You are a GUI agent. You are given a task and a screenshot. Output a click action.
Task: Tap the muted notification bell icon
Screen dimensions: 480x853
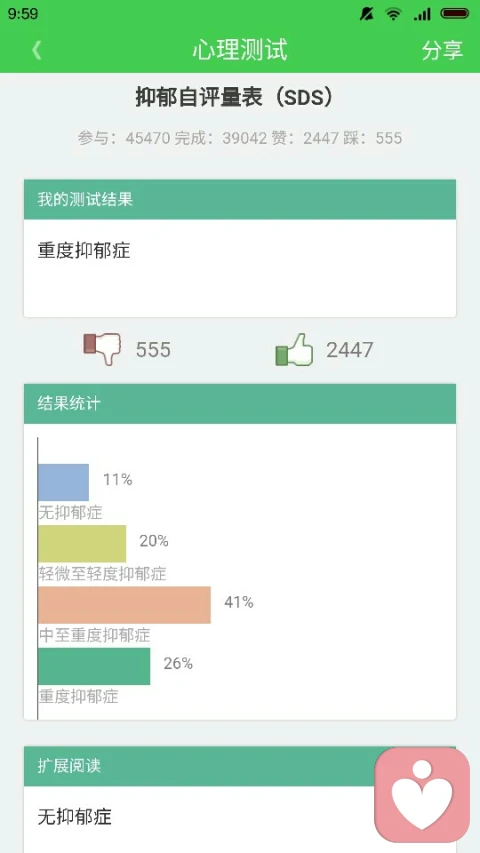pos(366,14)
